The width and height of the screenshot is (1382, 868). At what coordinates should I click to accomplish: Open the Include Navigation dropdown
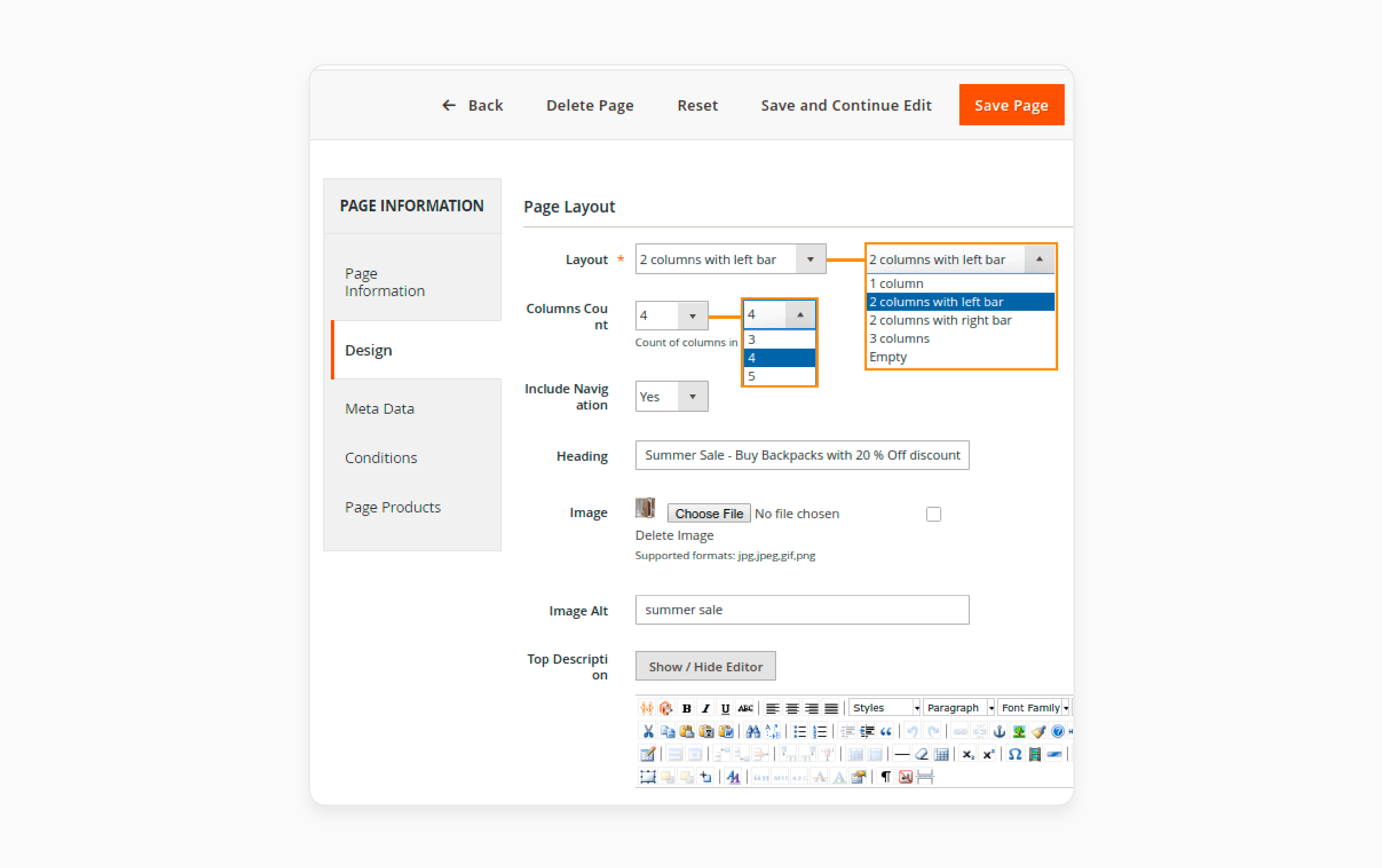tap(671, 396)
